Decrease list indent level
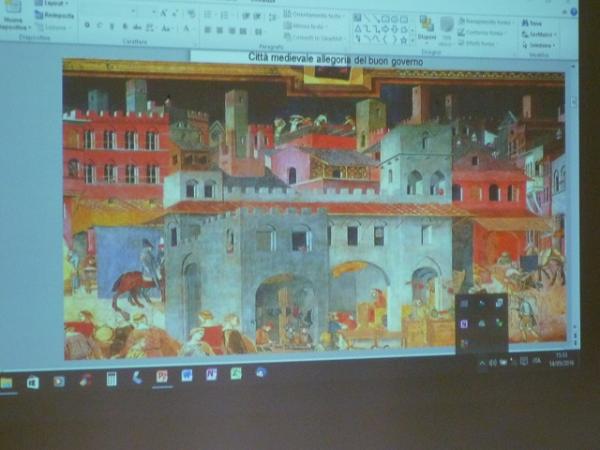This screenshot has height=450, width=600. 246,16
